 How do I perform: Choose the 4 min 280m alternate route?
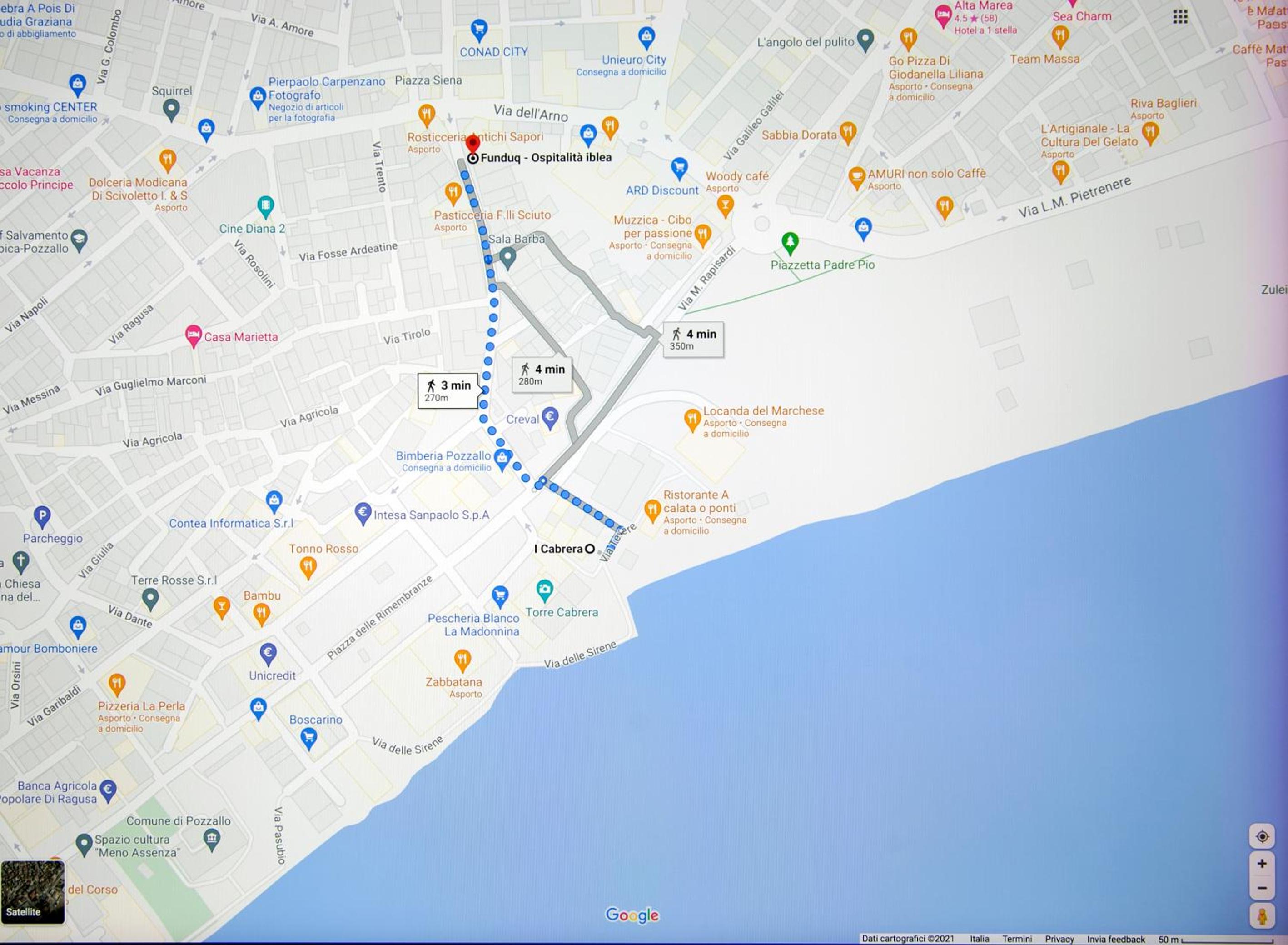click(x=542, y=375)
